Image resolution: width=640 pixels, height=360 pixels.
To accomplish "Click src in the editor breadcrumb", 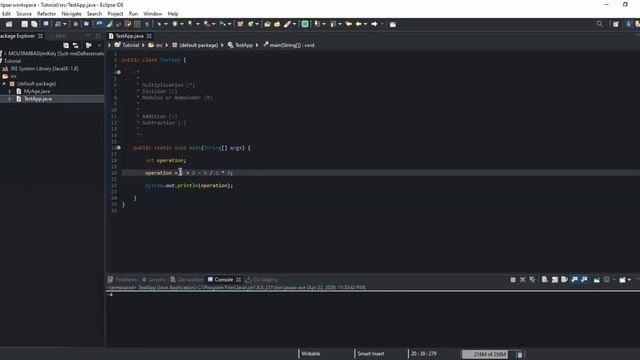I will (156, 45).
